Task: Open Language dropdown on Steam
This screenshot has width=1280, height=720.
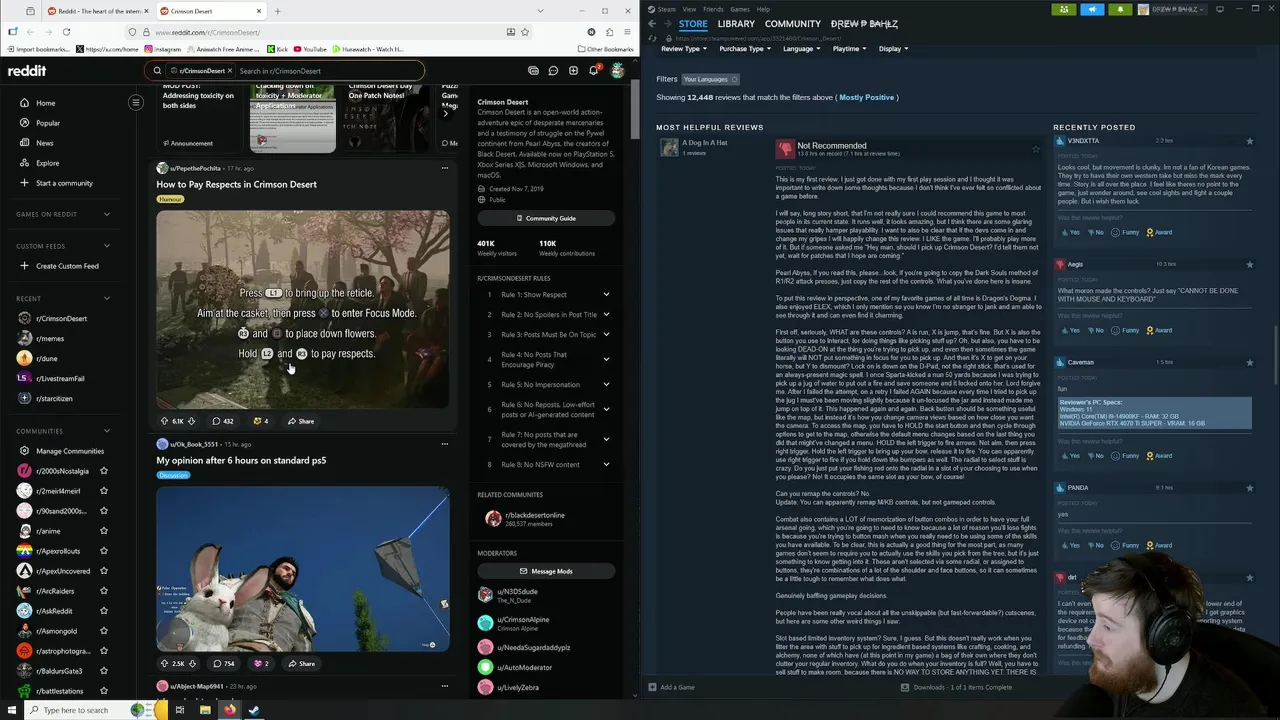Action: 802,48
